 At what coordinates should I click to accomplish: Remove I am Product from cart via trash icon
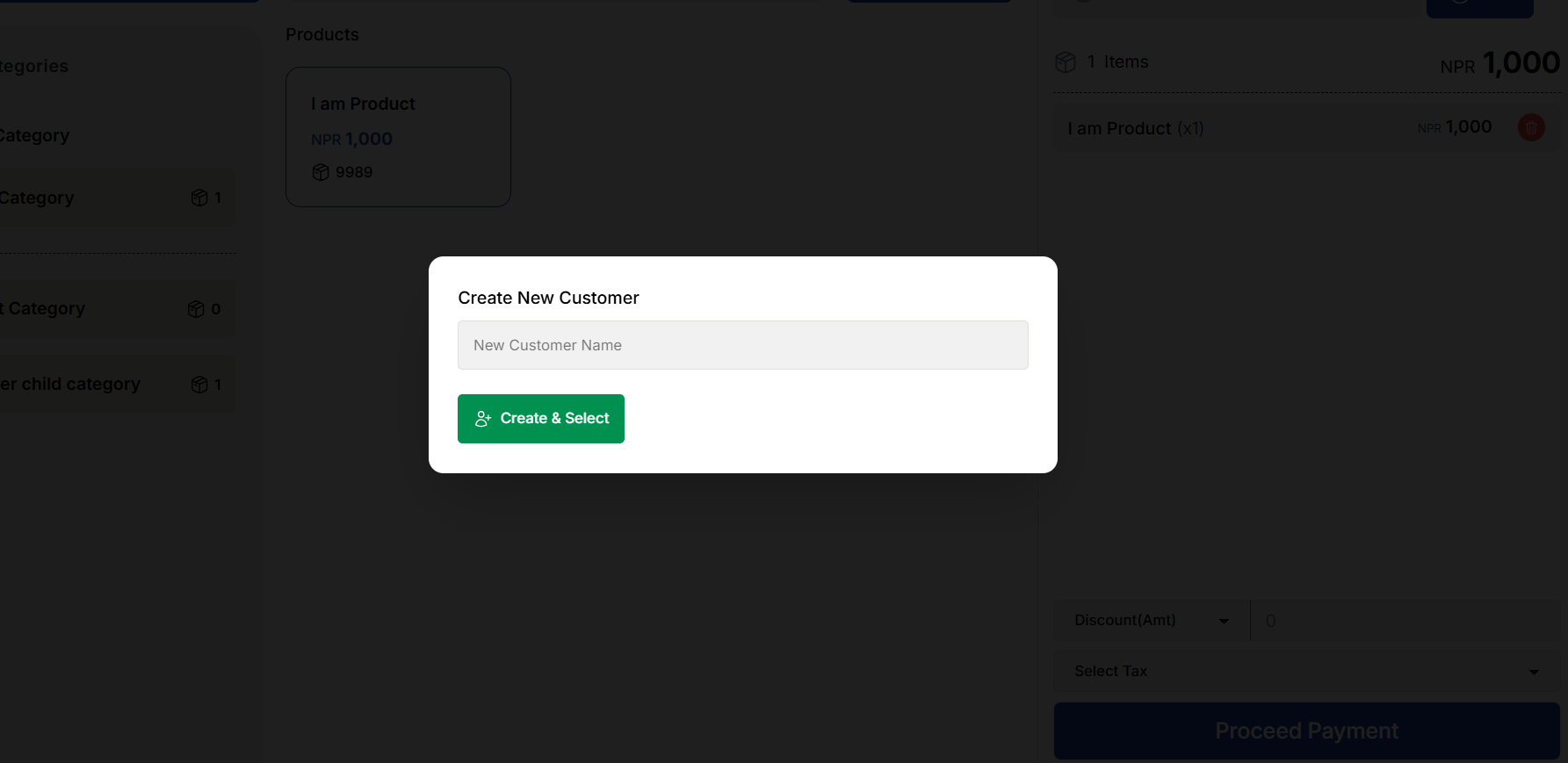1531,127
